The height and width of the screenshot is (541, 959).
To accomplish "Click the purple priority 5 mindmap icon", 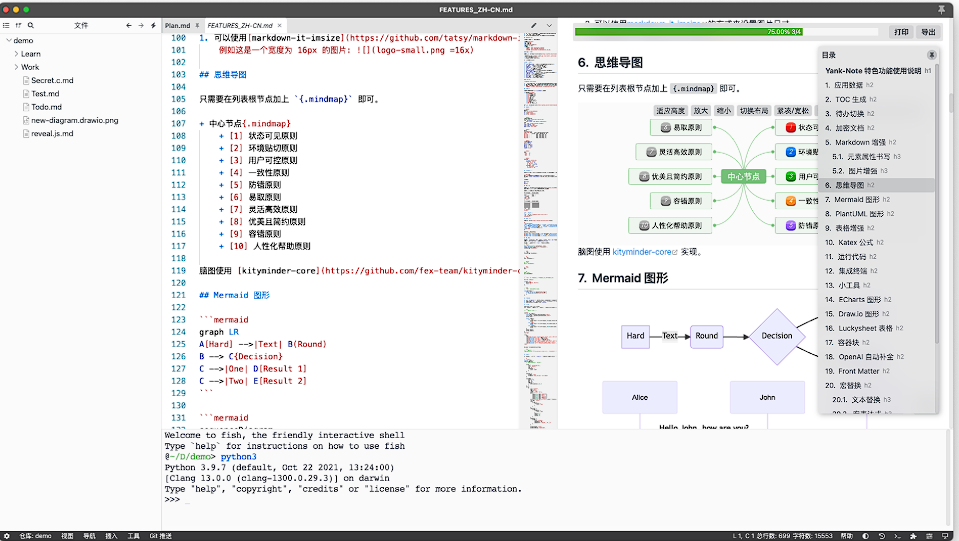I will pyautogui.click(x=790, y=226).
